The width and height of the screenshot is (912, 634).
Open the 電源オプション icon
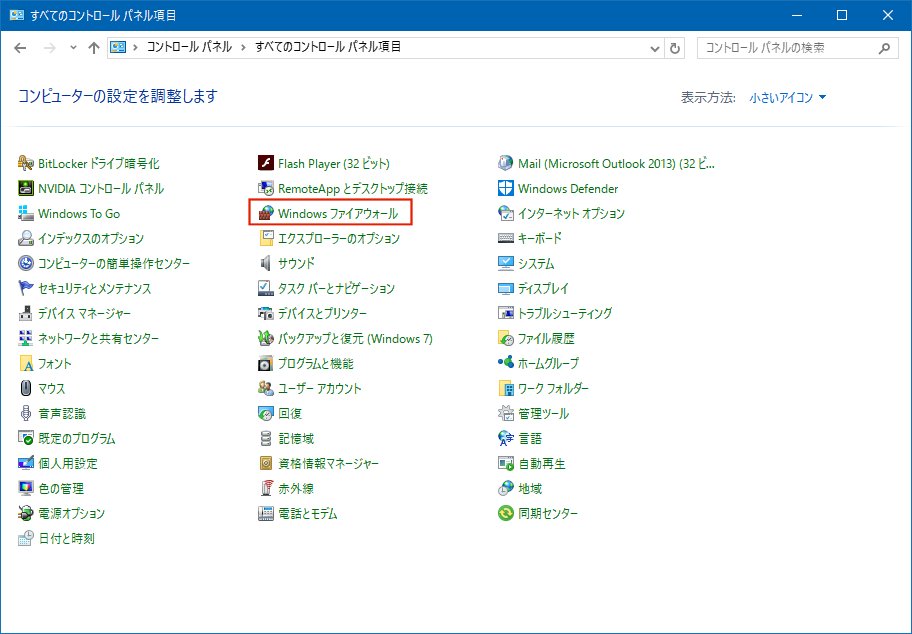[26, 513]
